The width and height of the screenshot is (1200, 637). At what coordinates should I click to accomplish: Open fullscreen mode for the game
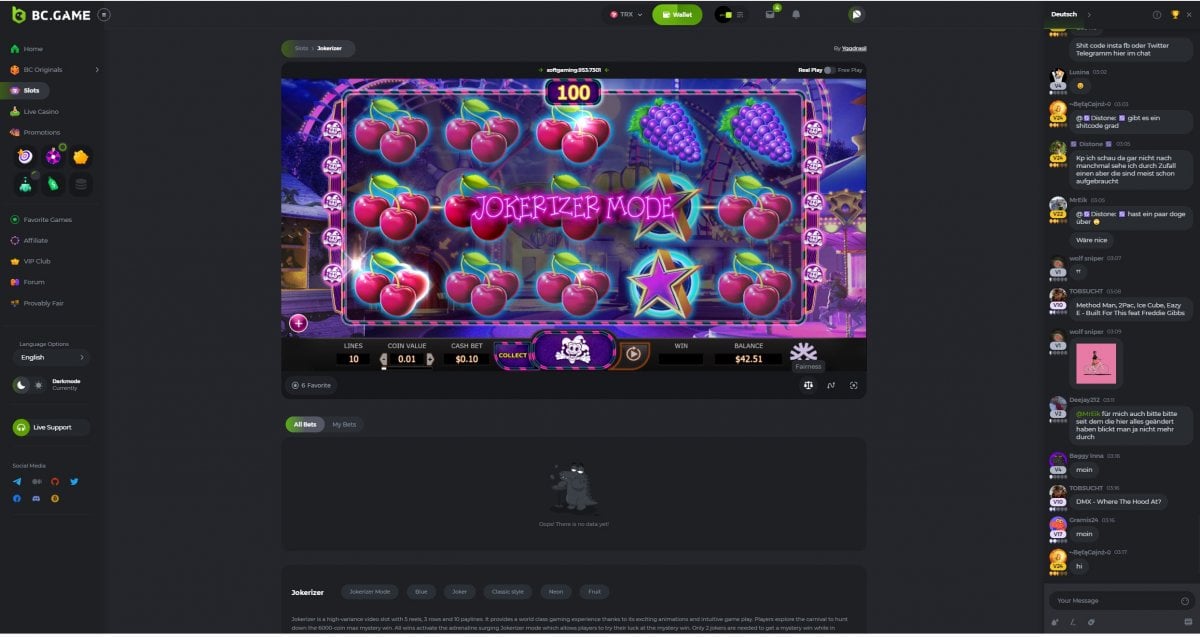pyautogui.click(x=853, y=385)
